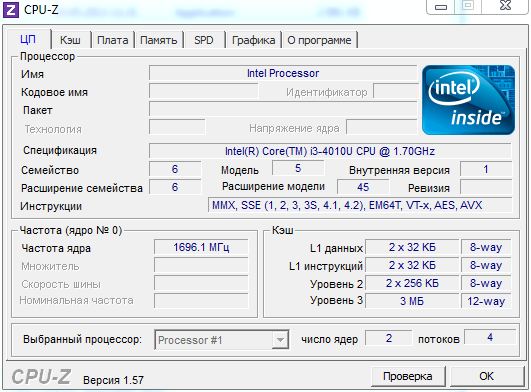The width and height of the screenshot is (531, 392).
Task: Click the Модель value 5
Action: tap(298, 168)
